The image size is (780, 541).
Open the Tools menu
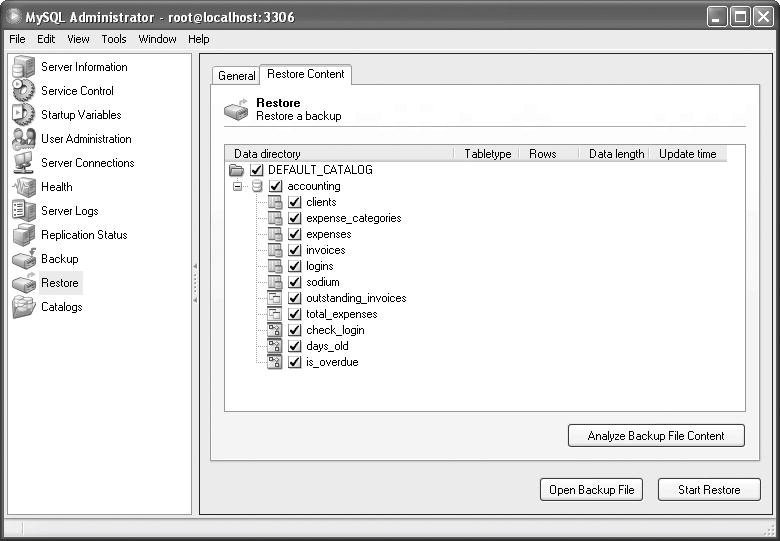tap(114, 39)
